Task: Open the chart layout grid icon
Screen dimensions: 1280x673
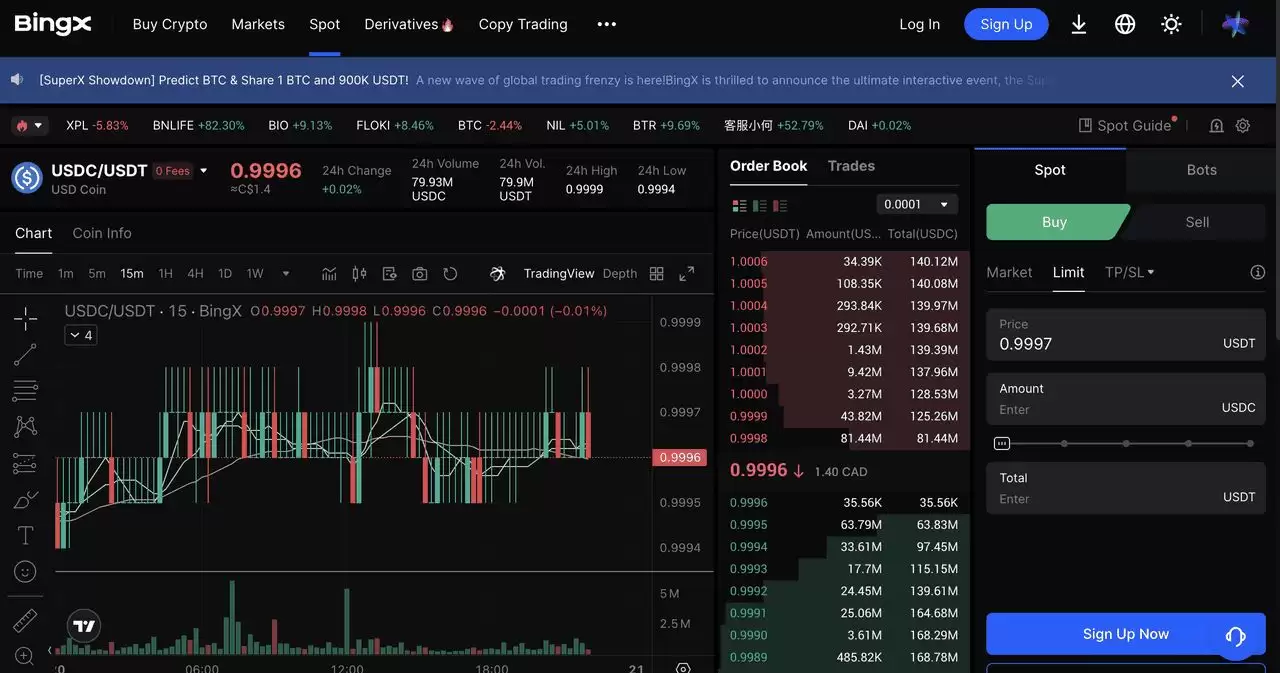Action: (x=656, y=272)
